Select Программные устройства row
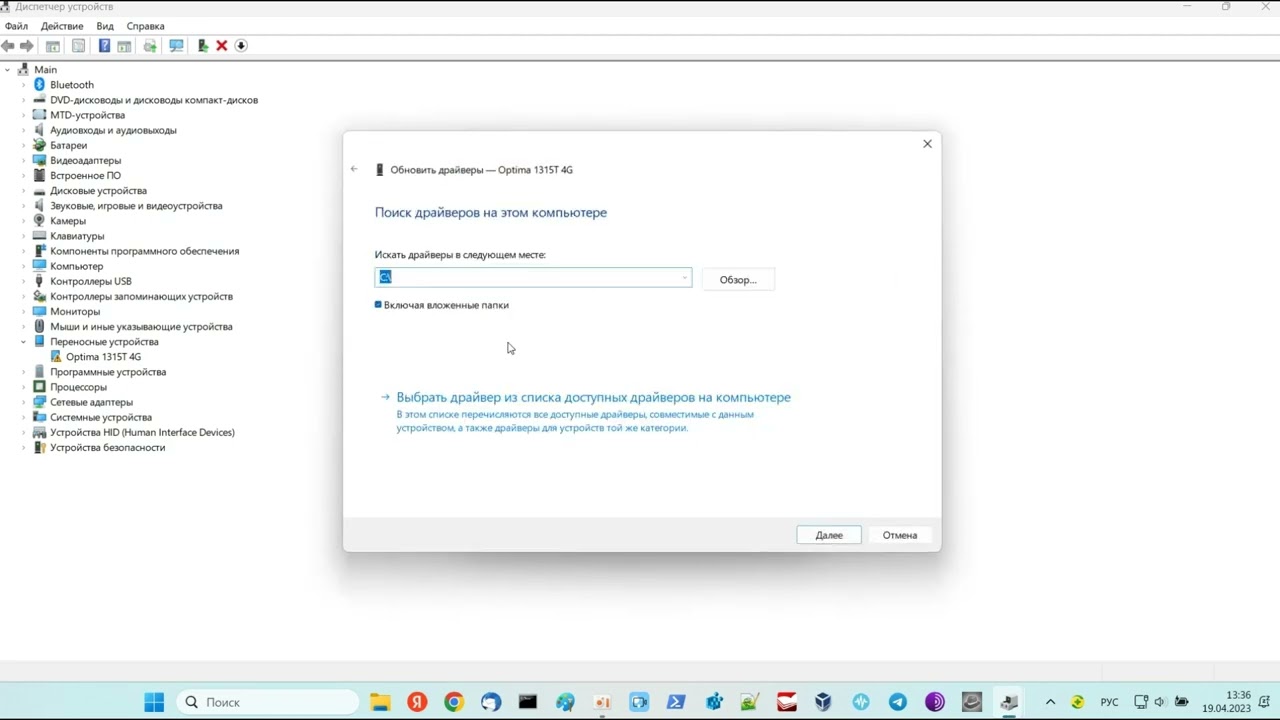This screenshot has width=1280, height=720. [108, 372]
